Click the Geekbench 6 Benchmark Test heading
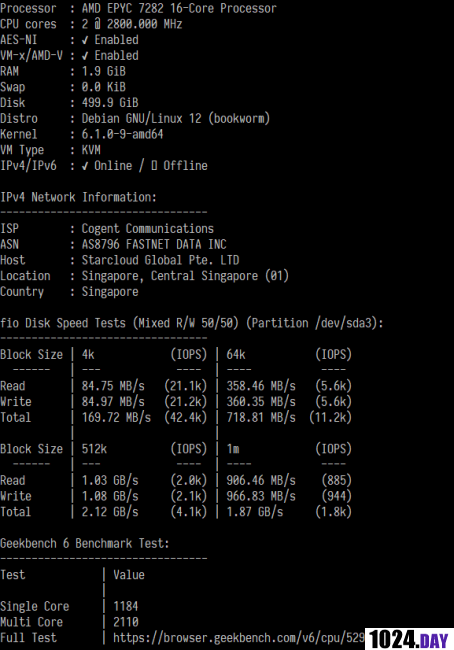The height and width of the screenshot is (650, 454). (85, 543)
